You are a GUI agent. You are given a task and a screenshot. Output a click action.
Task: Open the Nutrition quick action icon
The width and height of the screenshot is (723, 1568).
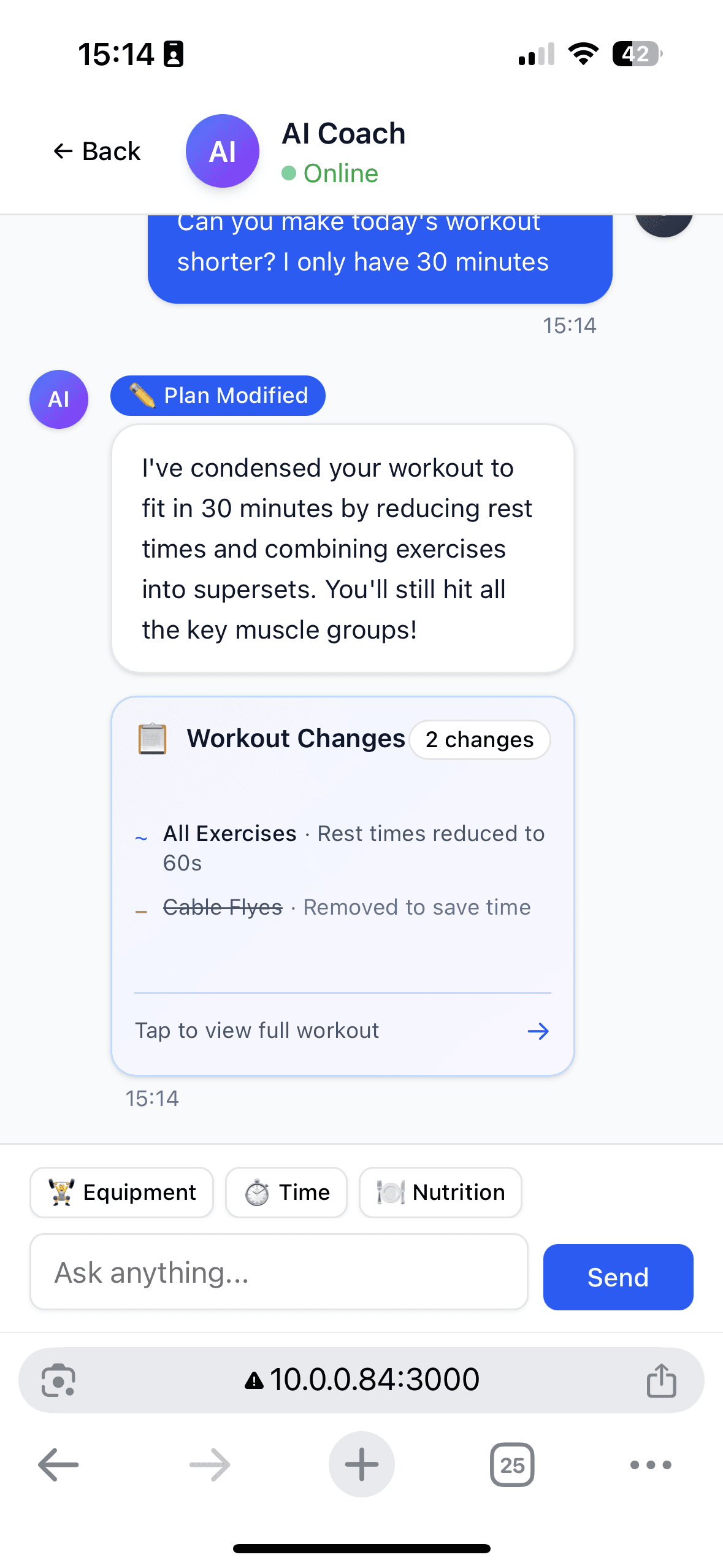pyautogui.click(x=390, y=1192)
